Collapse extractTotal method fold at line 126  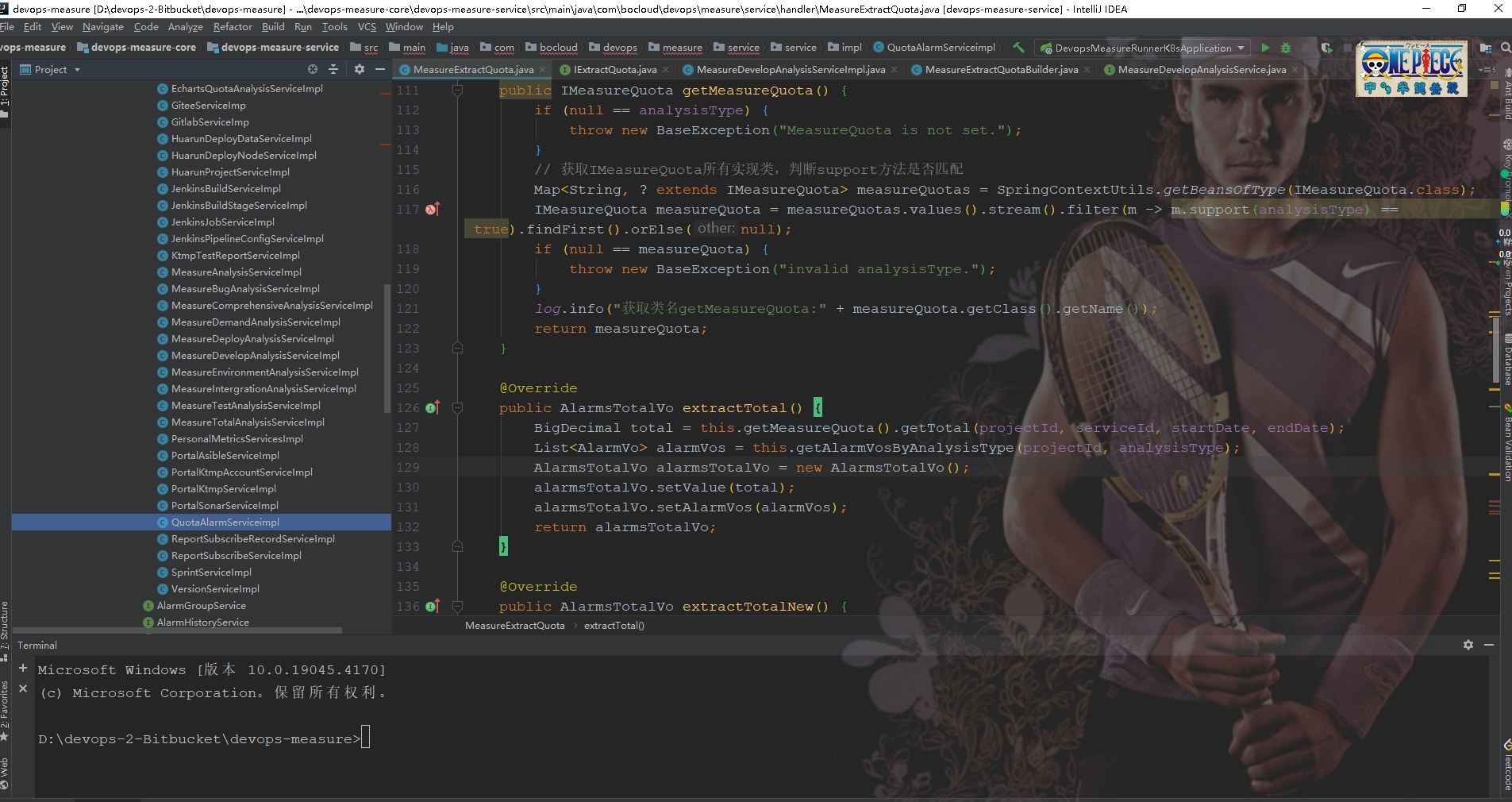(x=457, y=408)
